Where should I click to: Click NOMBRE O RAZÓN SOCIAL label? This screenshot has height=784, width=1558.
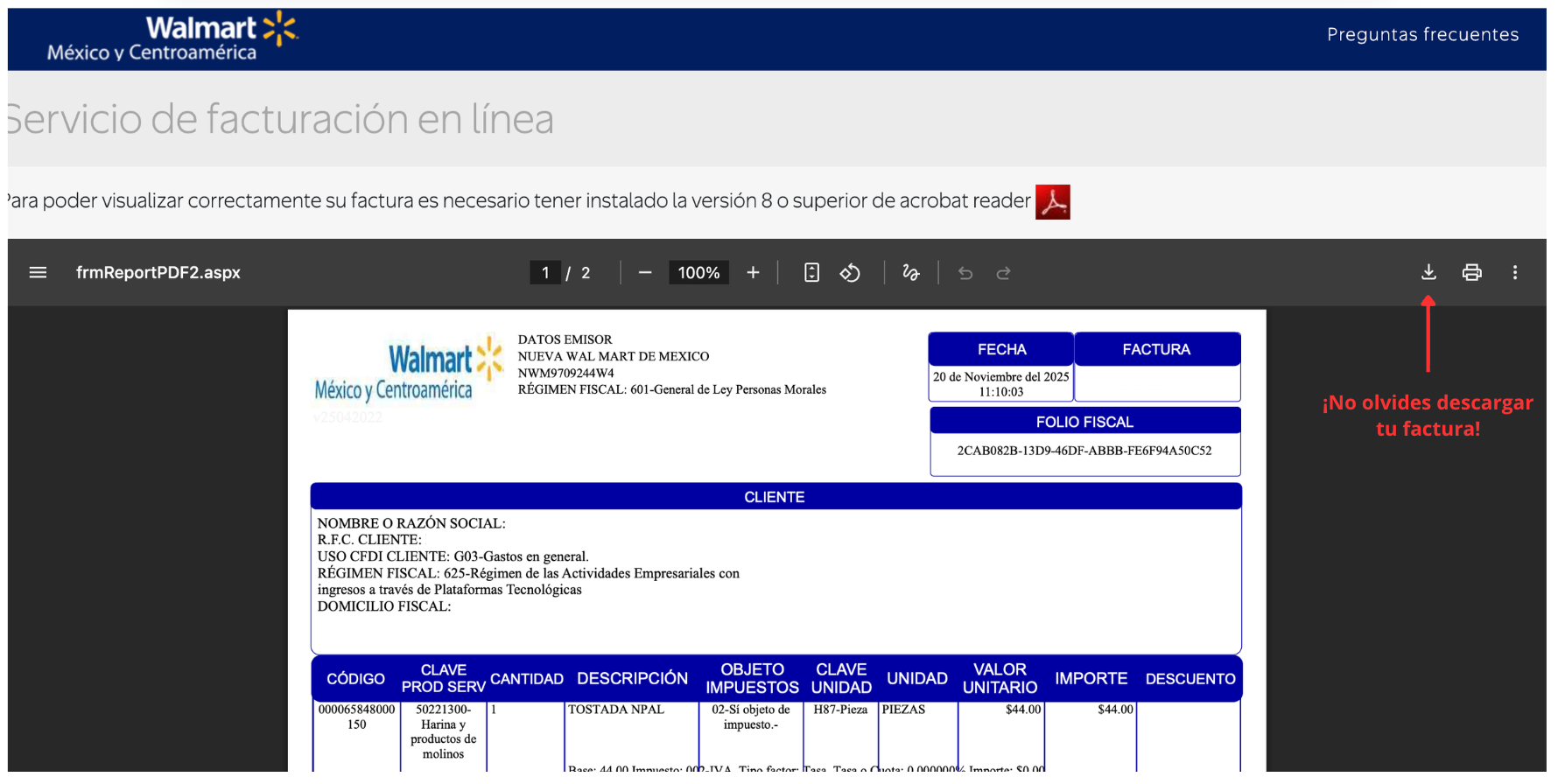click(x=411, y=523)
